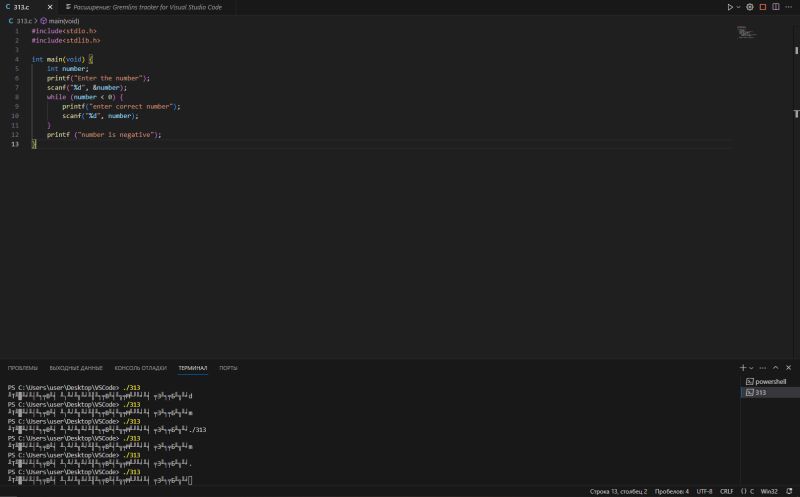This screenshot has width=800, height=497.
Task: Select the ТЕРМИНАЛ panel tab
Action: tap(192, 368)
